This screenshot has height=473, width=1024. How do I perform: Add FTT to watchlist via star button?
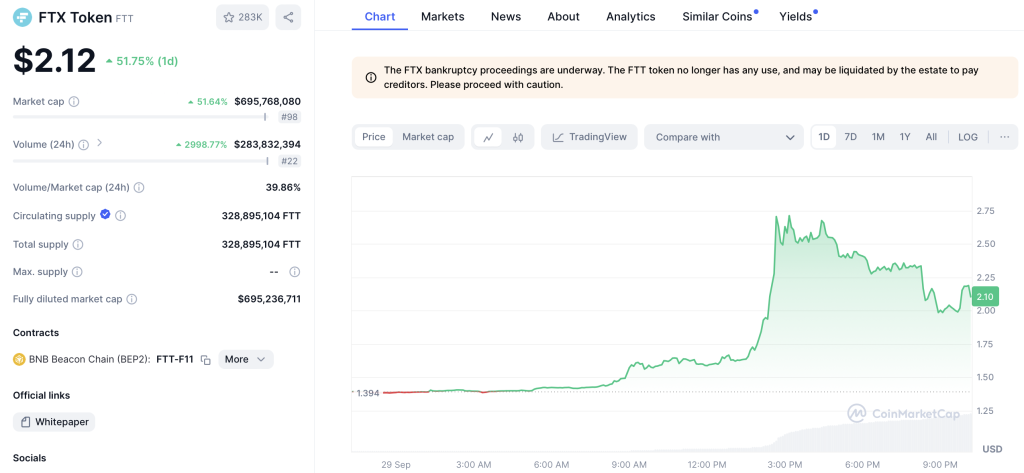242,18
